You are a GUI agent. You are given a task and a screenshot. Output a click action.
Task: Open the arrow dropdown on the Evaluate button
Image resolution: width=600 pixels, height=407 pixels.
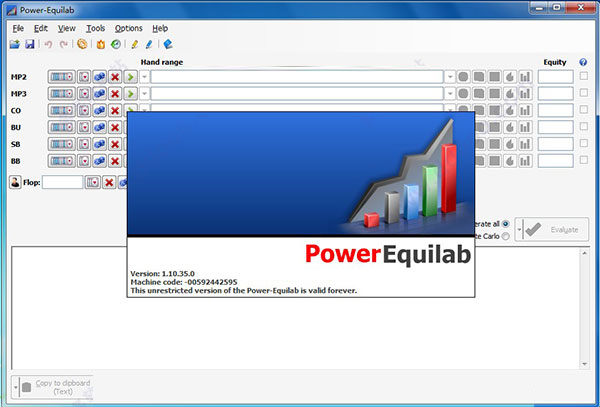tap(519, 230)
